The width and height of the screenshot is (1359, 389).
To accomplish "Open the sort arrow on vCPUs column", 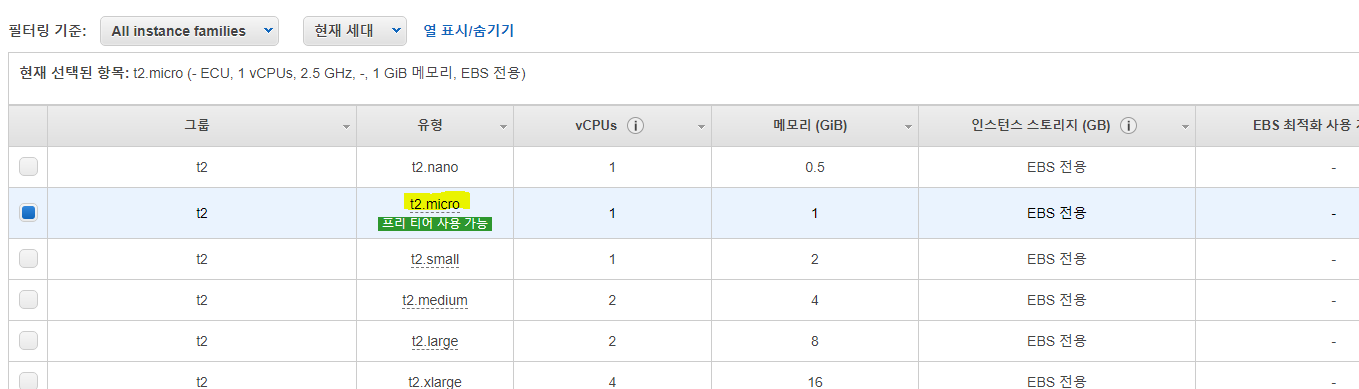I will (x=701, y=127).
